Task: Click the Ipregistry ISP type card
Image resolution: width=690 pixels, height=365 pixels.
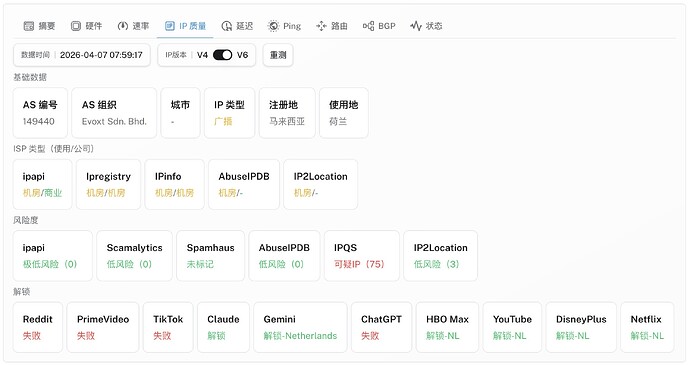Action: coord(108,184)
